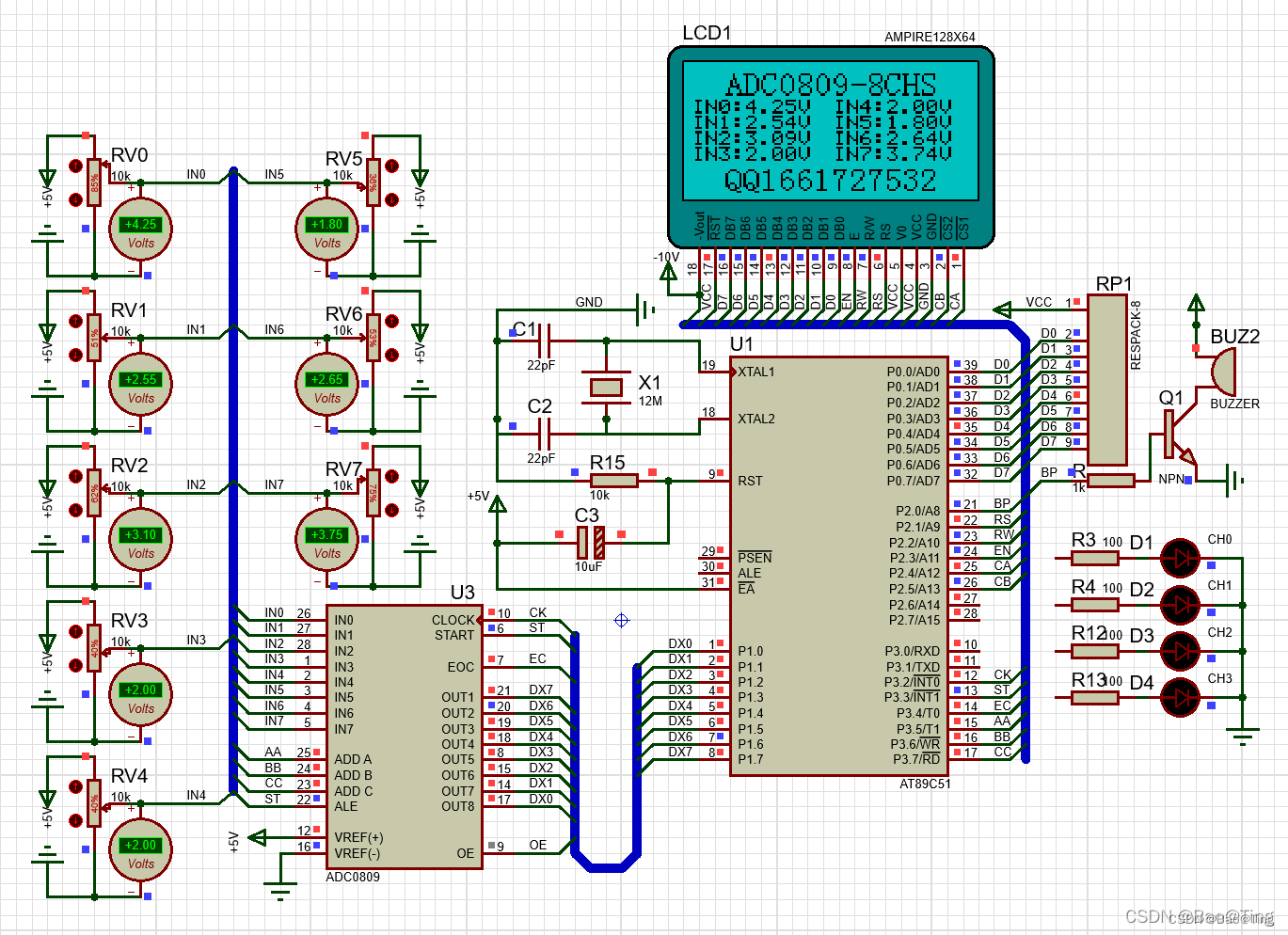
Task: Click RV7 potentiometer increase arrow
Action: pyautogui.click(x=391, y=476)
